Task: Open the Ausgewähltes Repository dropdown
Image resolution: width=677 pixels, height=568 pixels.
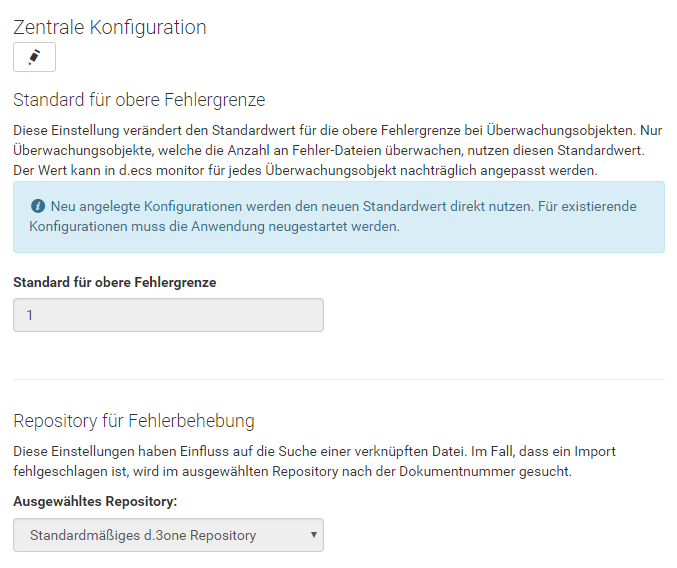Action: (168, 535)
